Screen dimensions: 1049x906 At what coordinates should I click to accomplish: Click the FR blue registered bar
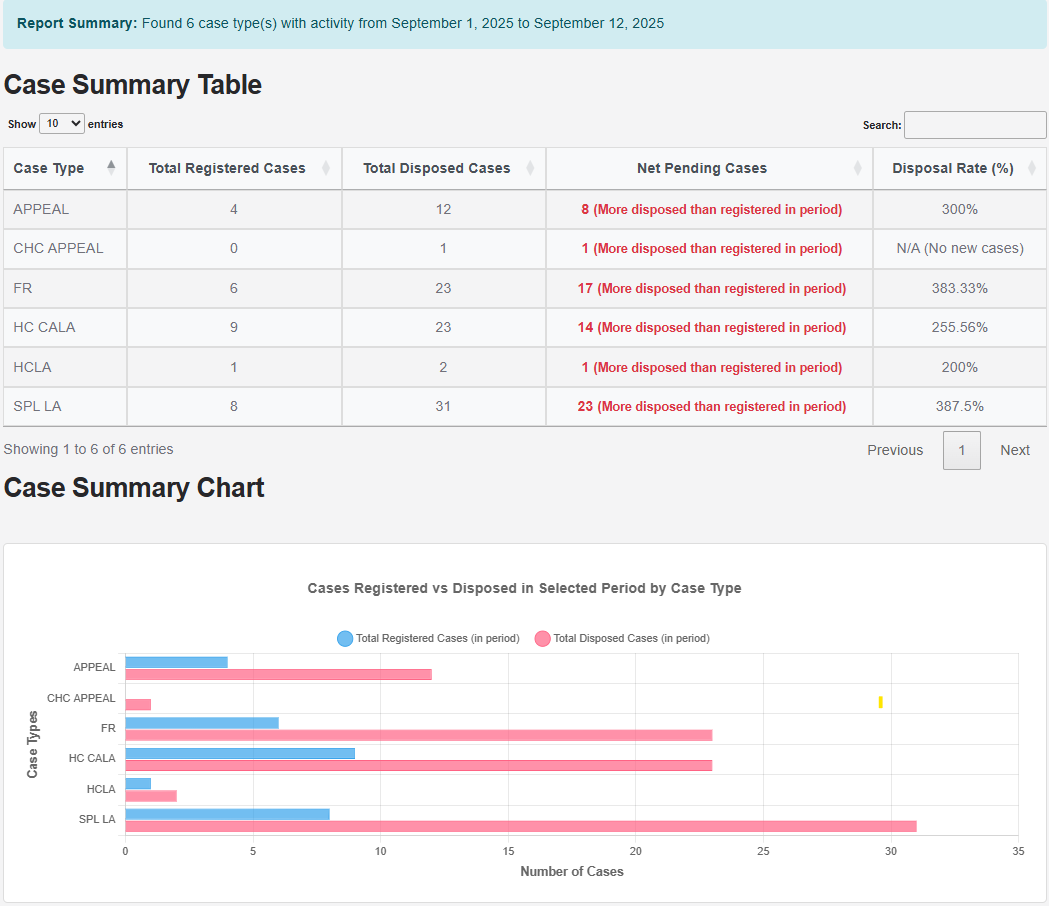[202, 723]
